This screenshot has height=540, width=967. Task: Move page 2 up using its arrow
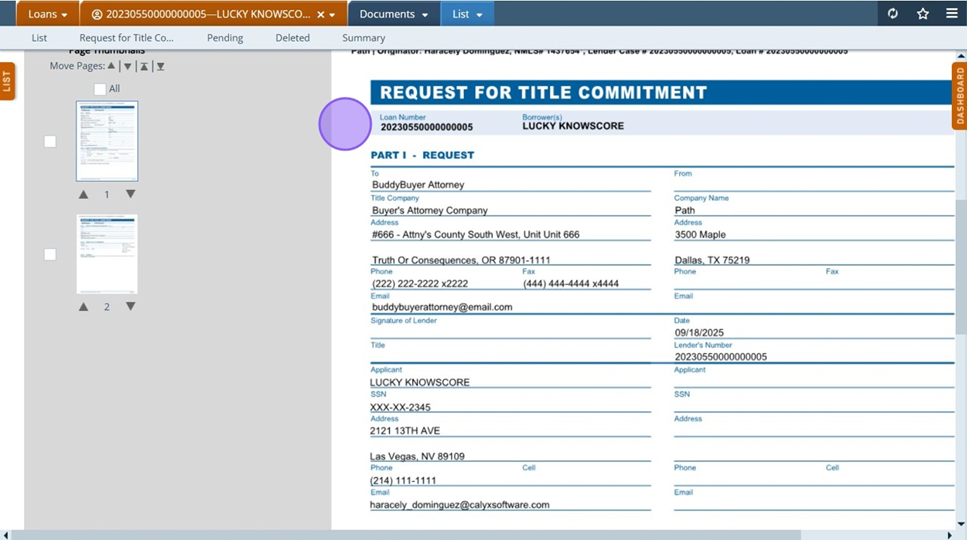coord(84,307)
